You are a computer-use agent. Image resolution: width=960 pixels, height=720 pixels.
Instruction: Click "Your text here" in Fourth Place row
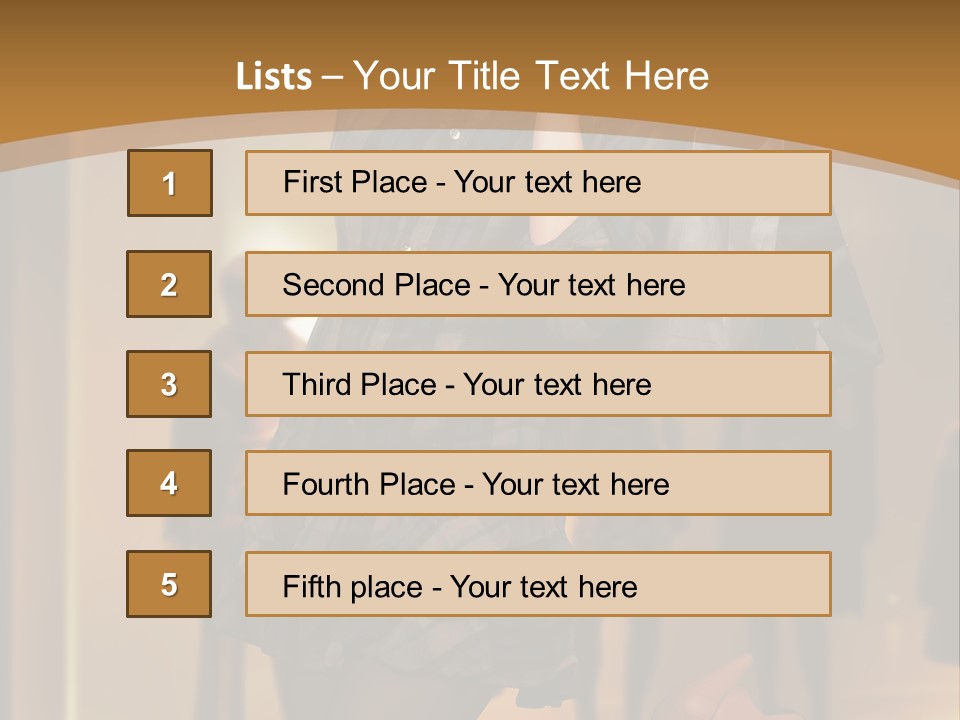pyautogui.click(x=575, y=485)
